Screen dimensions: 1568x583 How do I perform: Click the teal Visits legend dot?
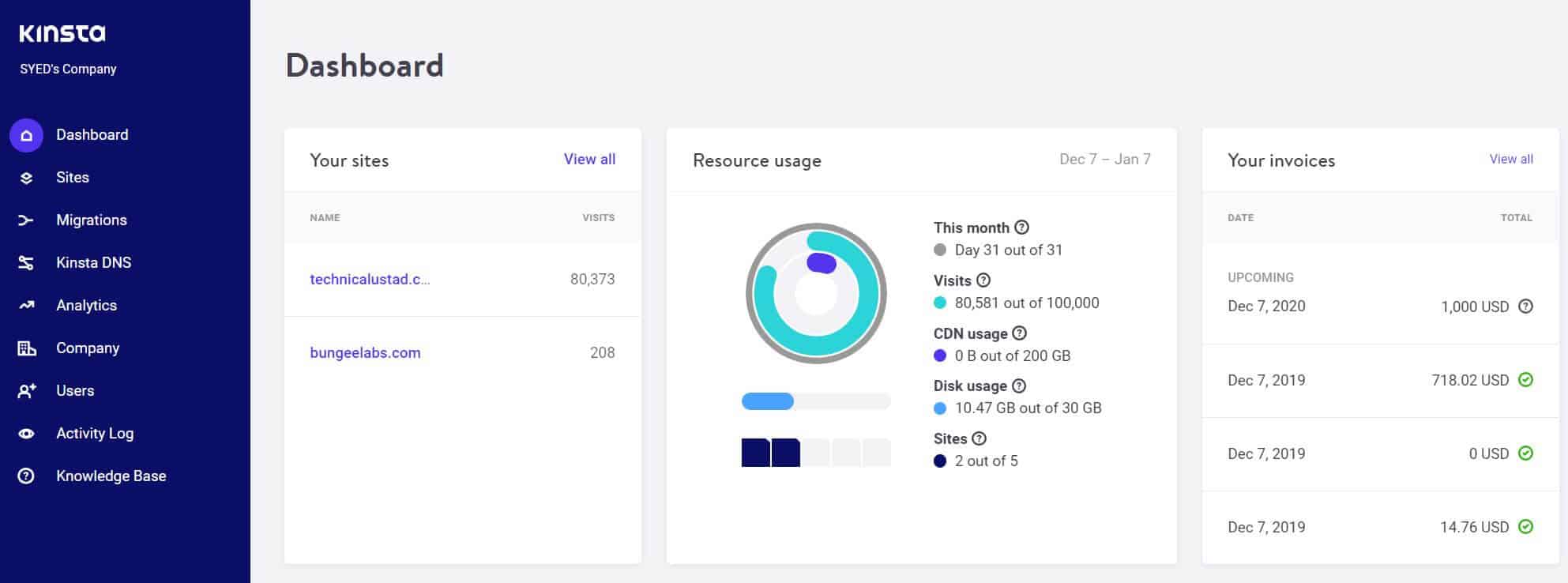coord(940,303)
